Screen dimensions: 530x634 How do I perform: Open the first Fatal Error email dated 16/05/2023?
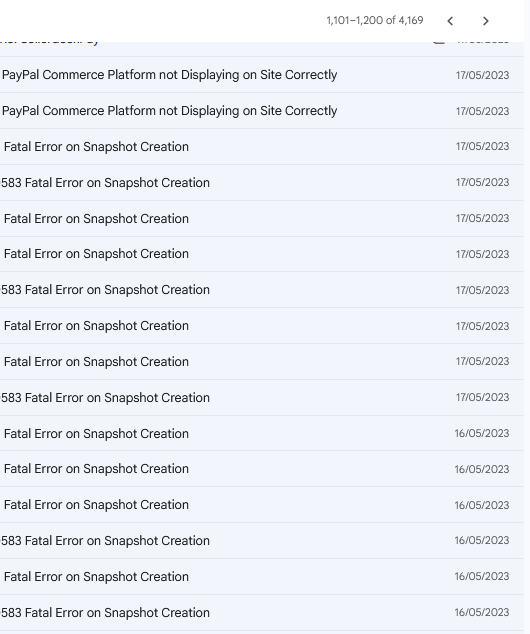(262, 433)
